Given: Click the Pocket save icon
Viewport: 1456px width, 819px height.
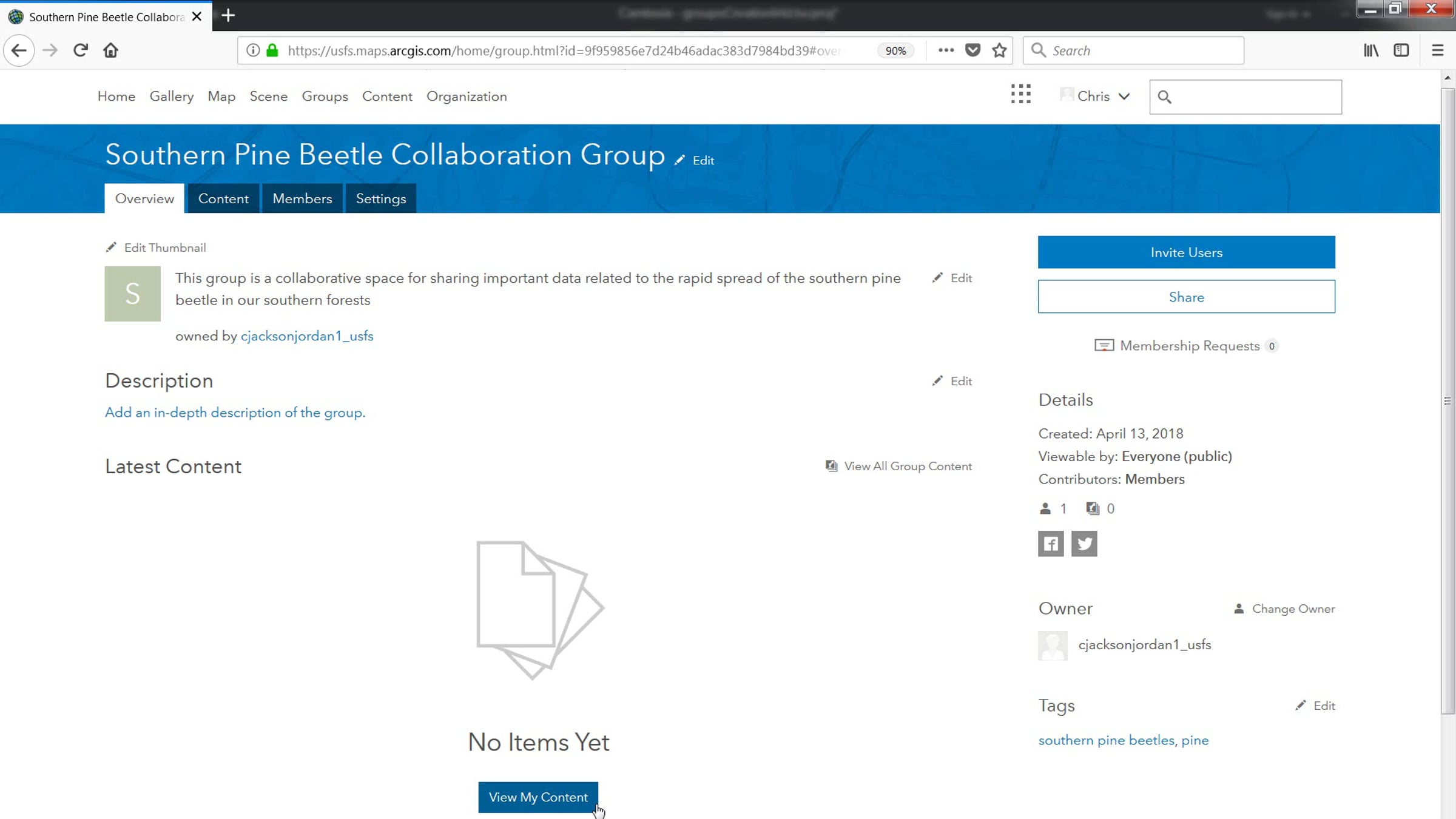Looking at the screenshot, I should [x=973, y=50].
